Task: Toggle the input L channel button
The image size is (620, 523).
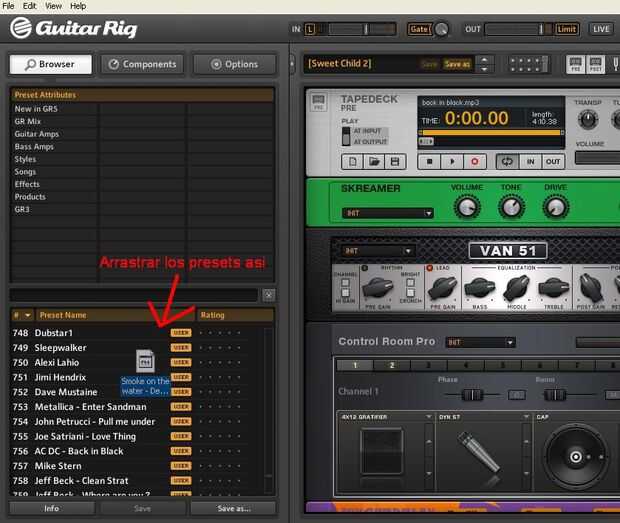Action: click(310, 29)
